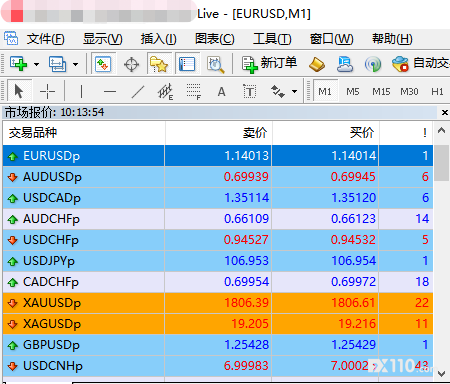
Task: Toggle the Data Window crosshair-target icon
Action: tap(131, 64)
